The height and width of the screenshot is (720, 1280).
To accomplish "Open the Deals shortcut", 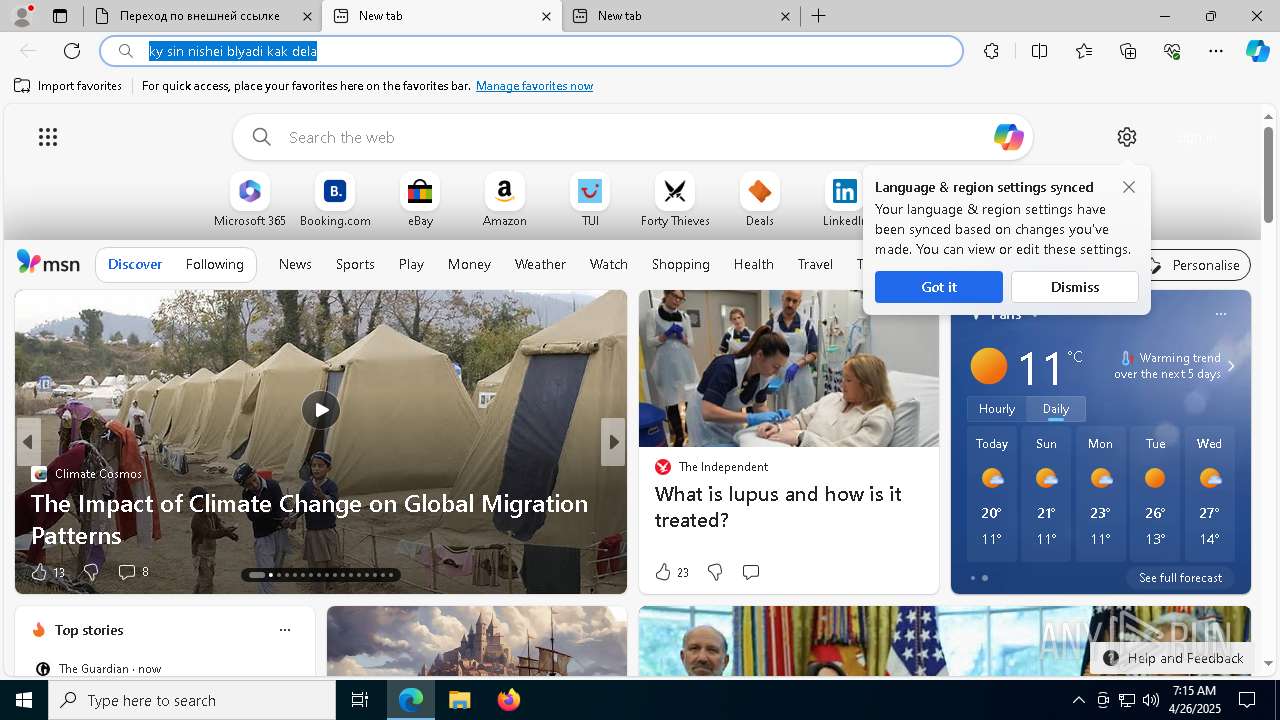I will tap(760, 200).
